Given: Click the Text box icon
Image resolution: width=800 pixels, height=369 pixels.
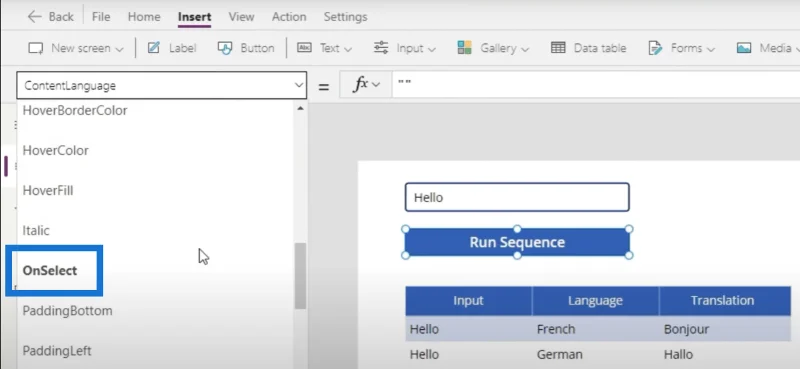Looking at the screenshot, I should tap(304, 48).
